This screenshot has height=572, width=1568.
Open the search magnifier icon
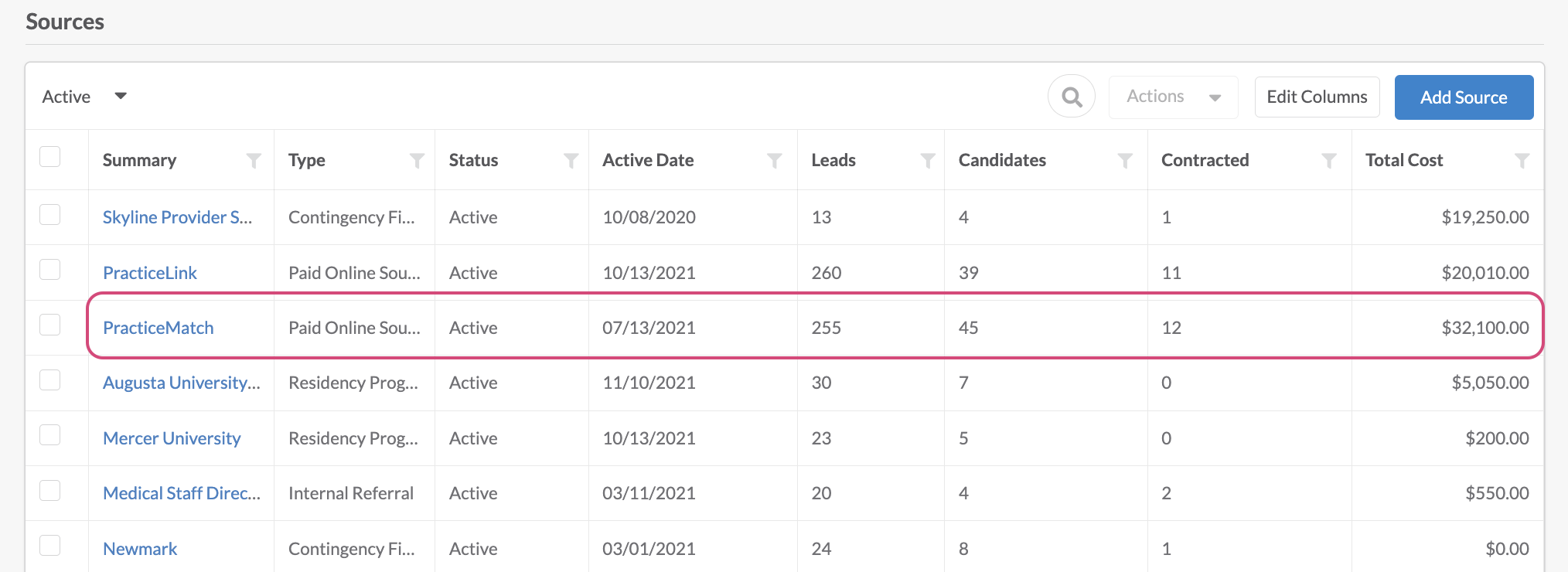[1071, 97]
